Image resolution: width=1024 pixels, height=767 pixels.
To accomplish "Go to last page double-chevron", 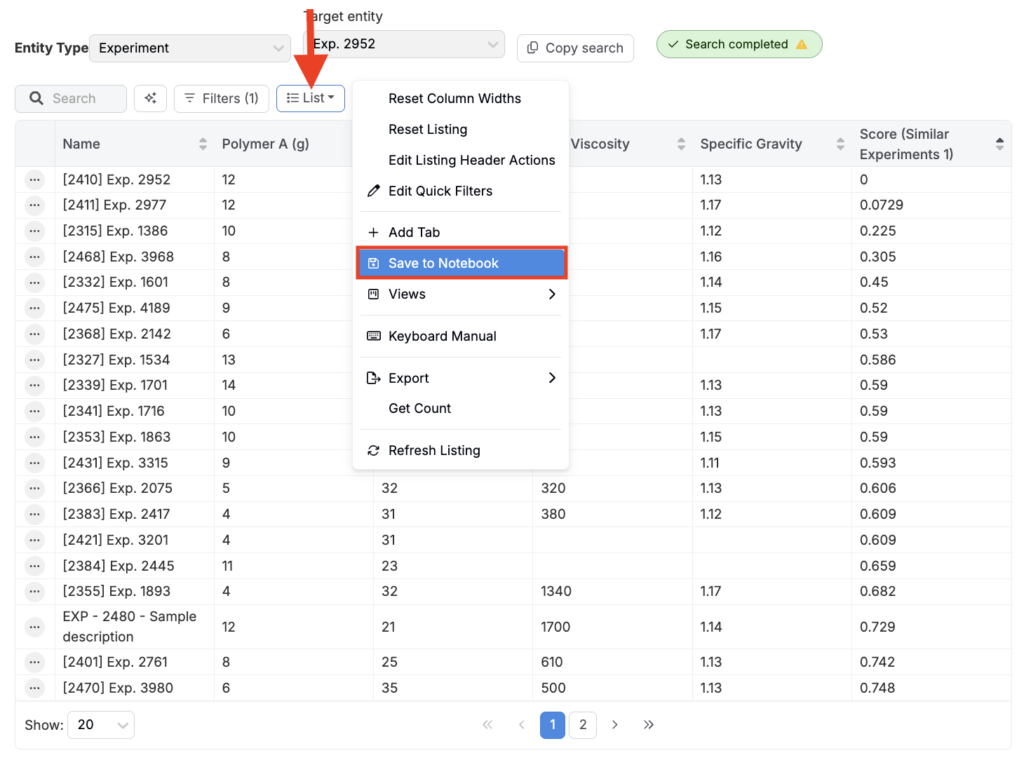I will coord(648,725).
